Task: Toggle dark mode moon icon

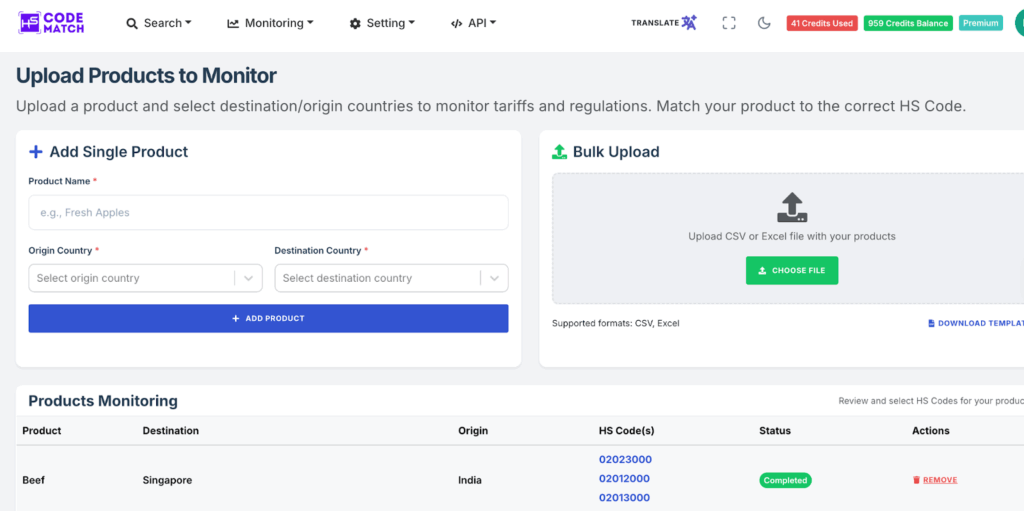Action: [x=764, y=23]
